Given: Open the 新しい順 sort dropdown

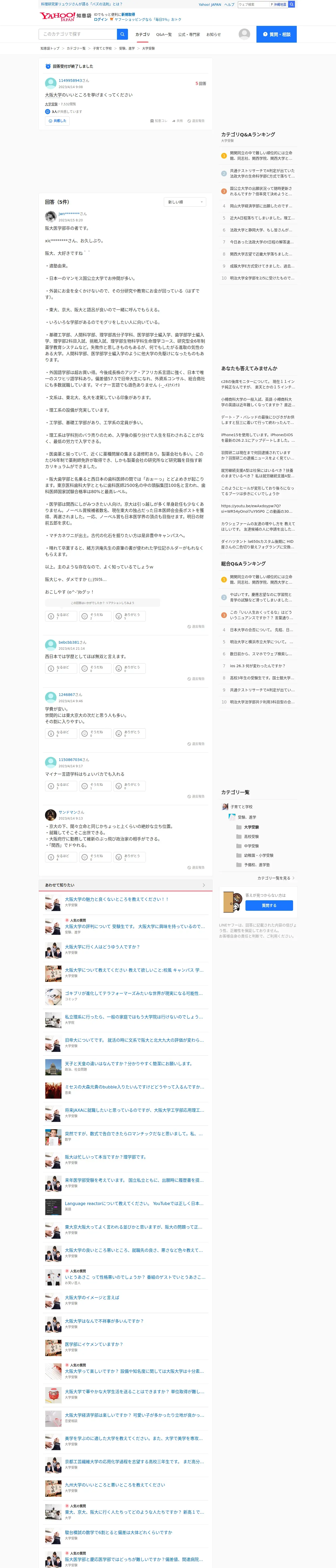Looking at the screenshot, I should coord(185,202).
